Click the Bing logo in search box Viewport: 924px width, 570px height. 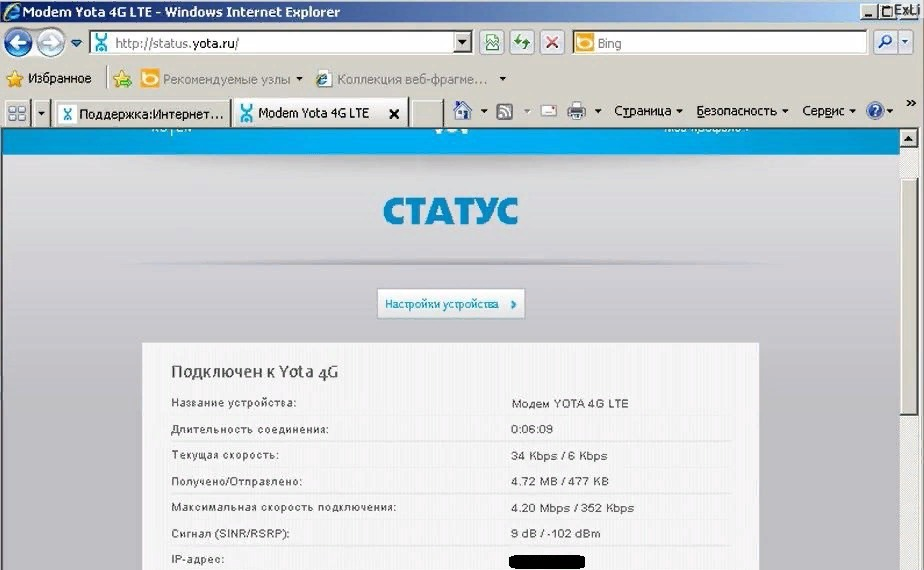[x=584, y=43]
